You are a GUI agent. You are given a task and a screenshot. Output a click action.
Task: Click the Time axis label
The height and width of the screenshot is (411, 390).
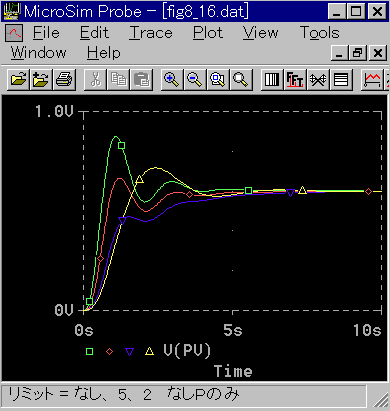point(233,371)
